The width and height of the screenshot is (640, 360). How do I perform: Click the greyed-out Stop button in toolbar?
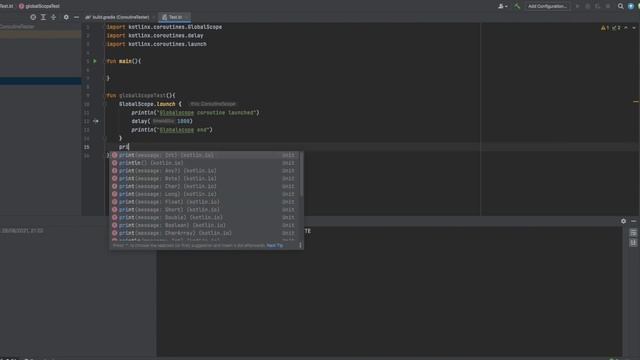click(x=608, y=6)
